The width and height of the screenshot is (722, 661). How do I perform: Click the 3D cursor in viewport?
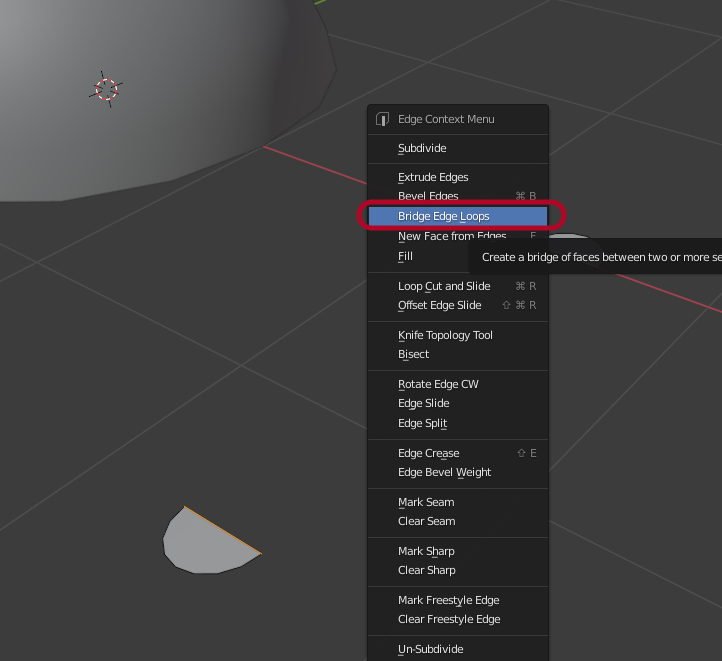tap(106, 89)
